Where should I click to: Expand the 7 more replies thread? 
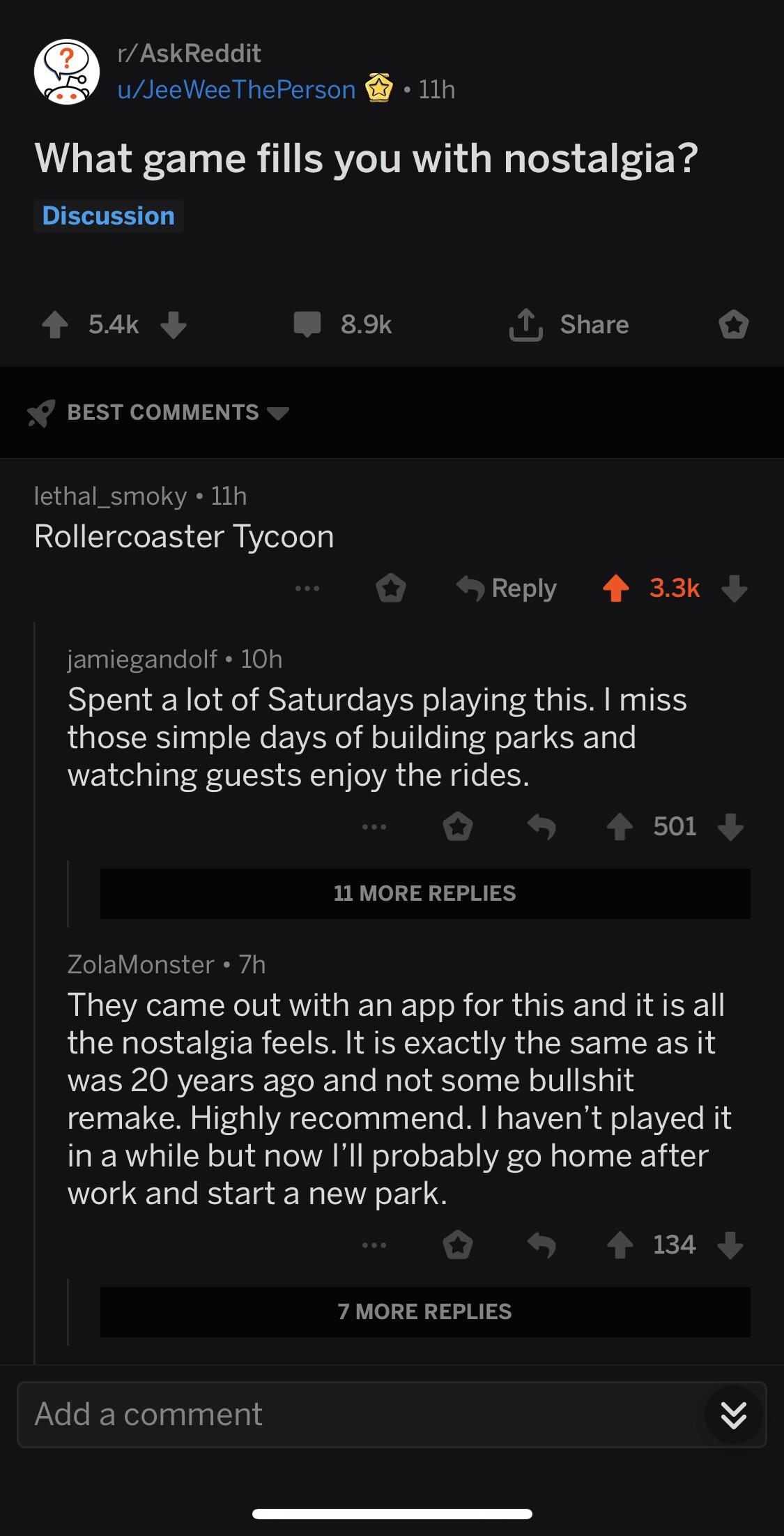(x=424, y=1311)
